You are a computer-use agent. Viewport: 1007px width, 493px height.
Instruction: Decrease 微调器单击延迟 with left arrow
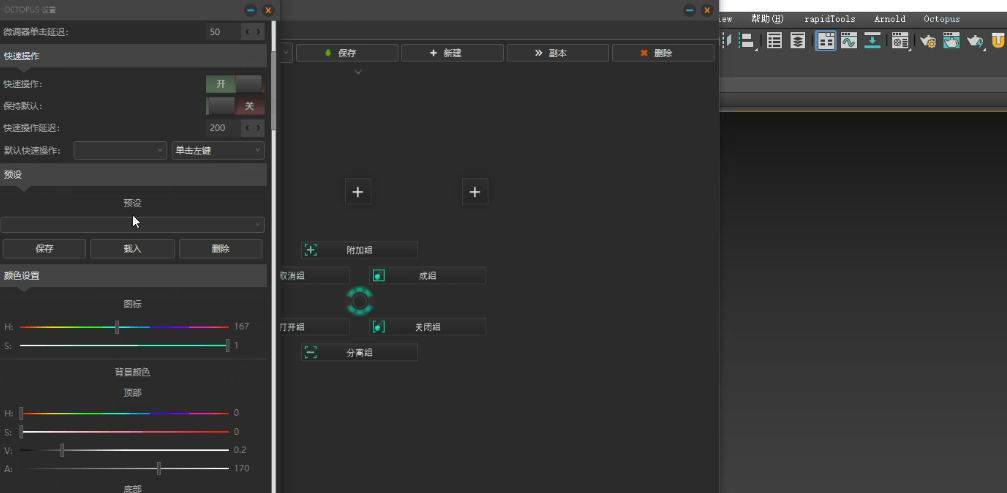(247, 31)
